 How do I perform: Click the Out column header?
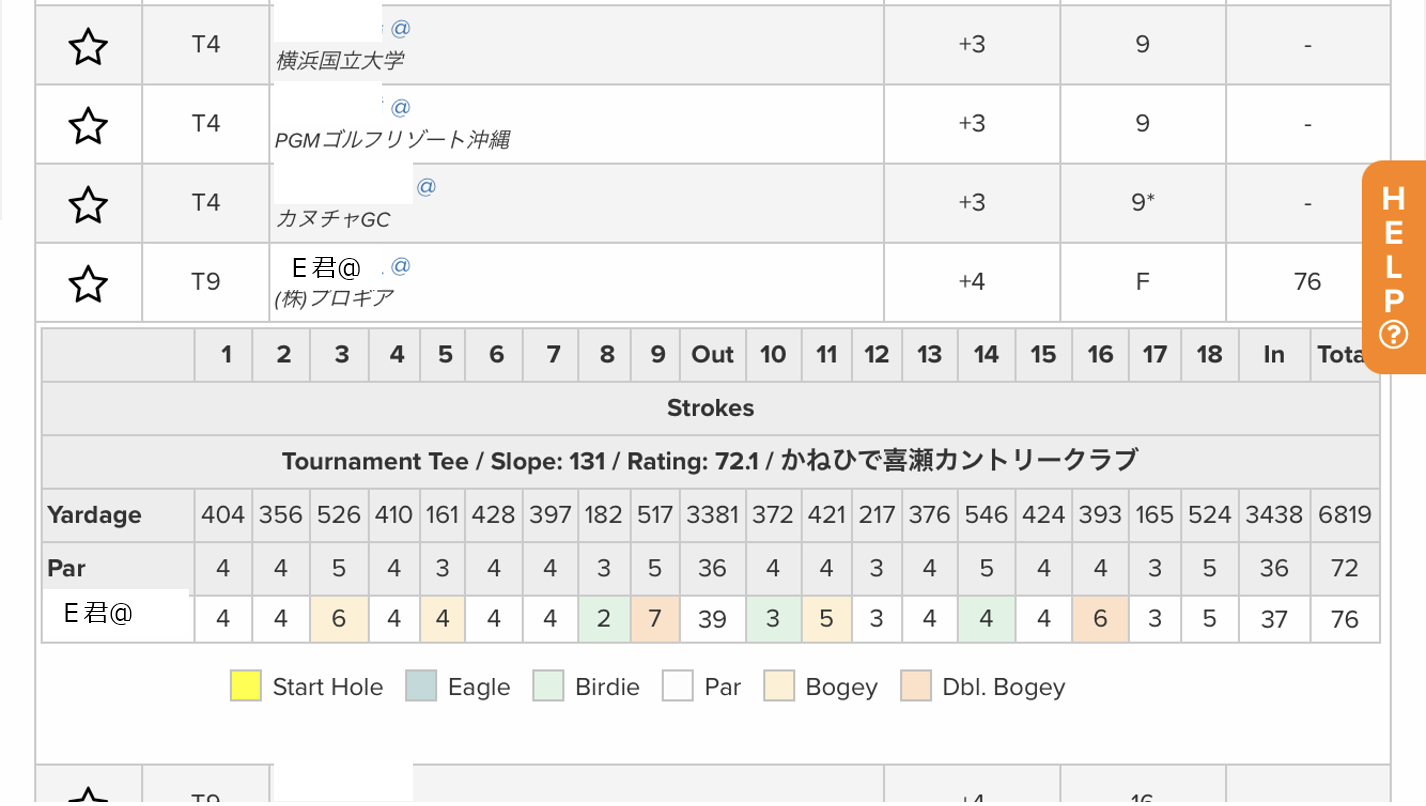point(712,354)
